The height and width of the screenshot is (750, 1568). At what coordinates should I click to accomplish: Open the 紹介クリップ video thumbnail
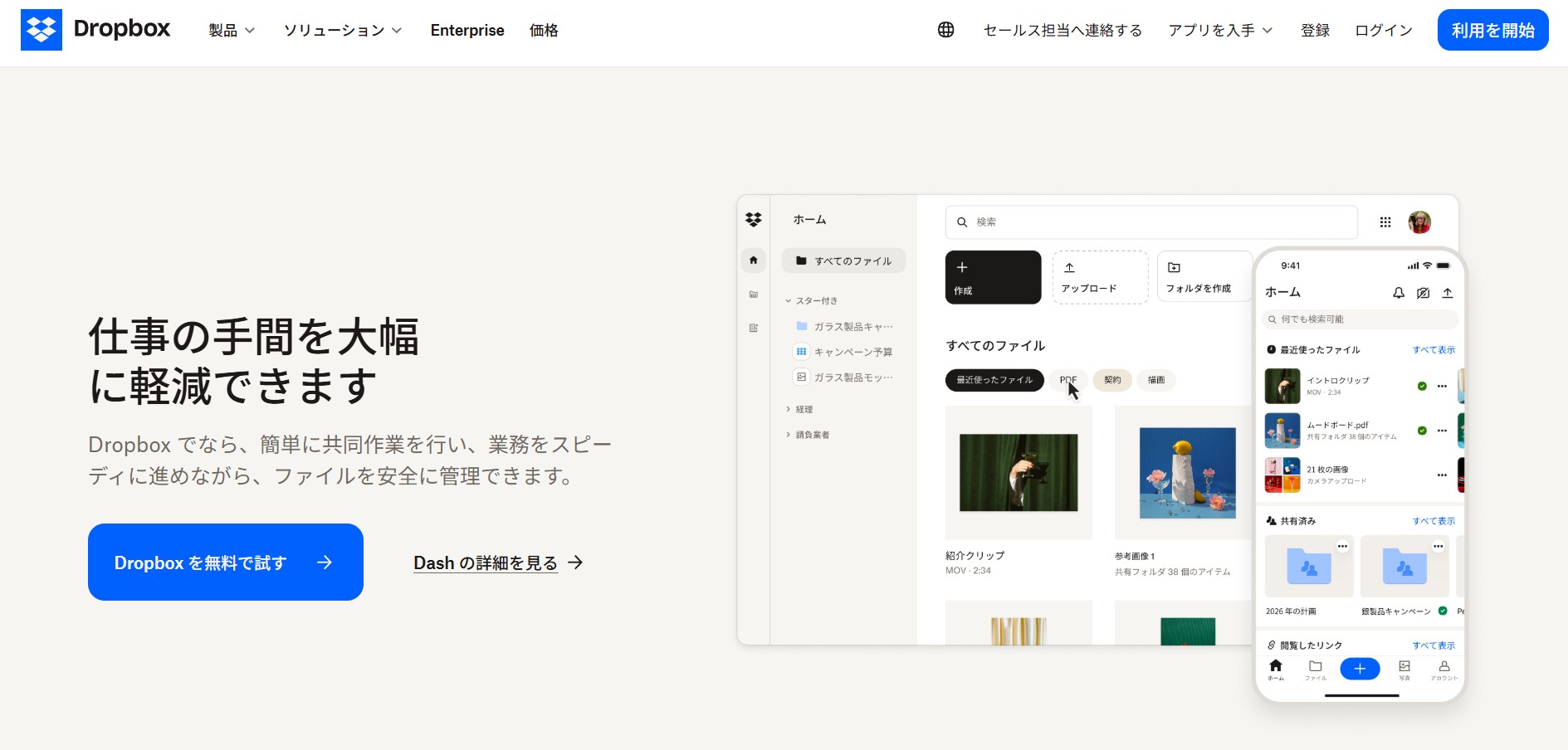coord(1018,473)
